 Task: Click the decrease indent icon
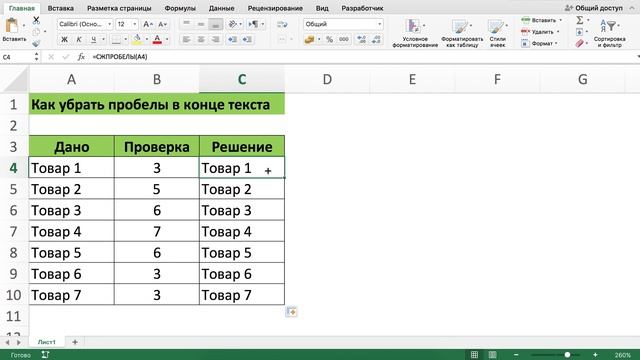[233, 40]
